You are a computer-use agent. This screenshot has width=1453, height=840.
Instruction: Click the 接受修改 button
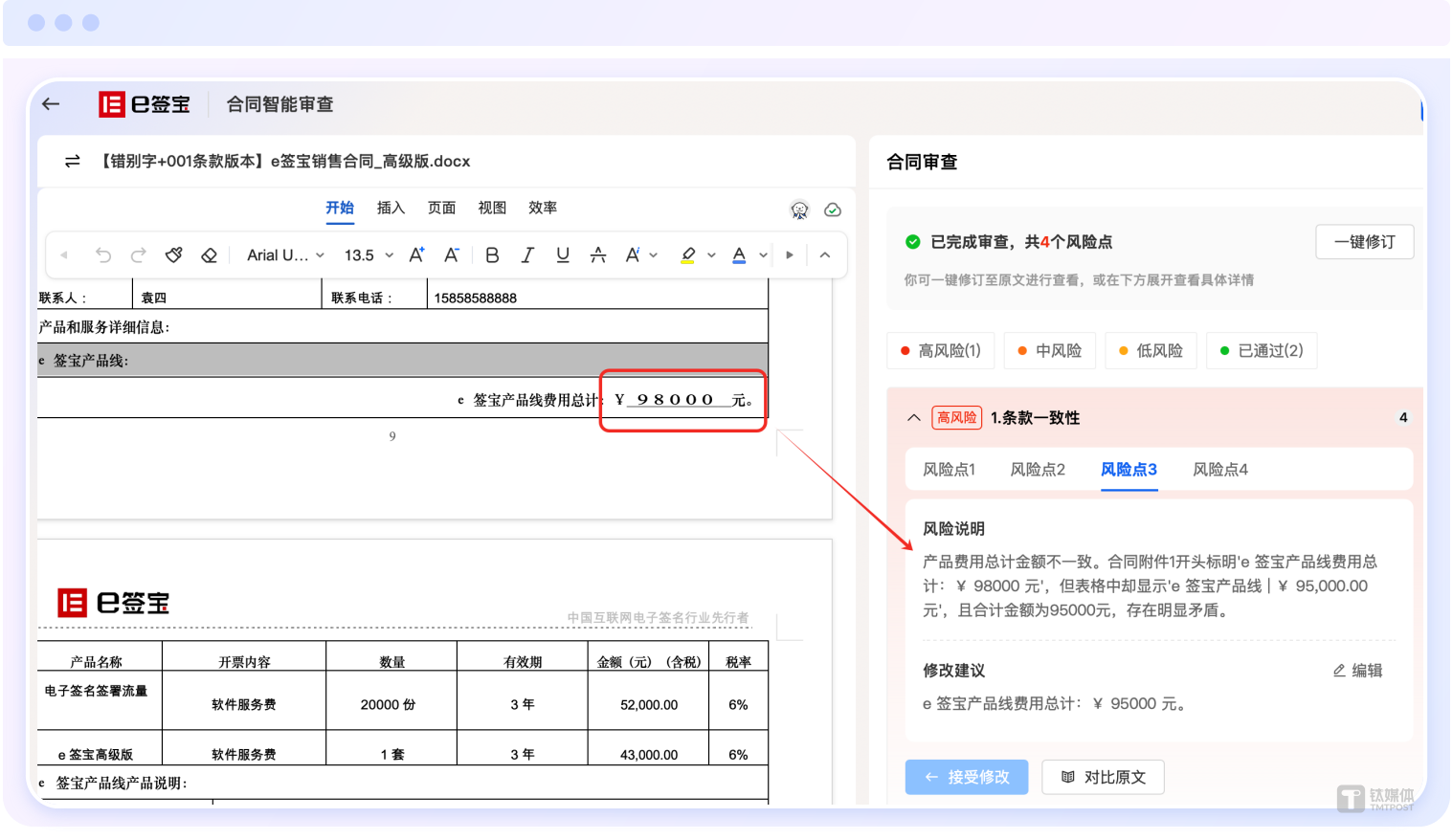coord(967,777)
